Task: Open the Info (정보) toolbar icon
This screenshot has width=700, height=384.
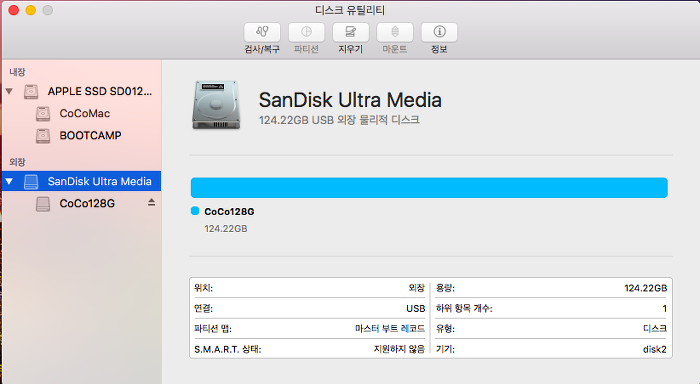Action: coord(439,32)
